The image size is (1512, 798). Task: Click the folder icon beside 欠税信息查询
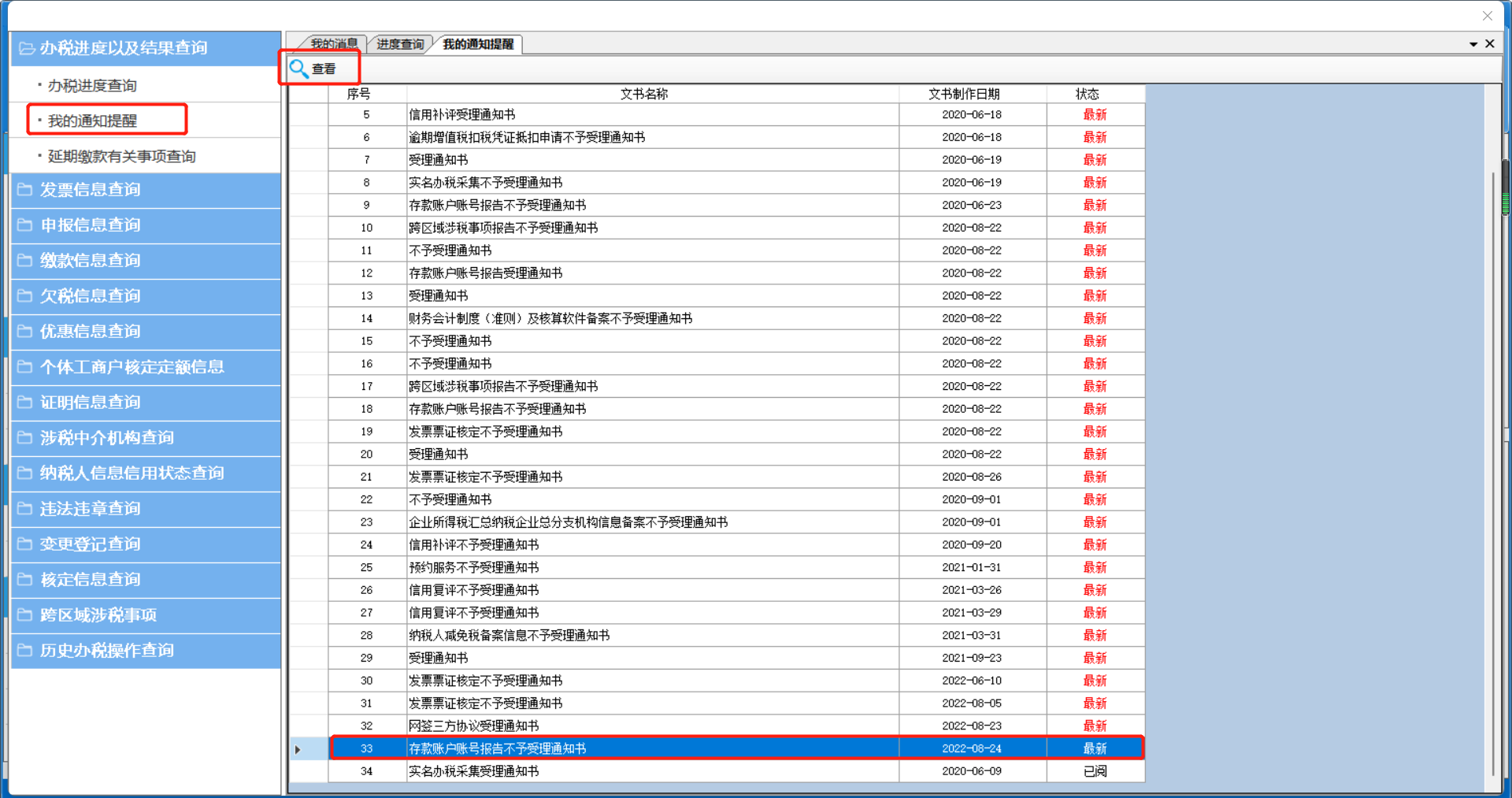[x=25, y=296]
